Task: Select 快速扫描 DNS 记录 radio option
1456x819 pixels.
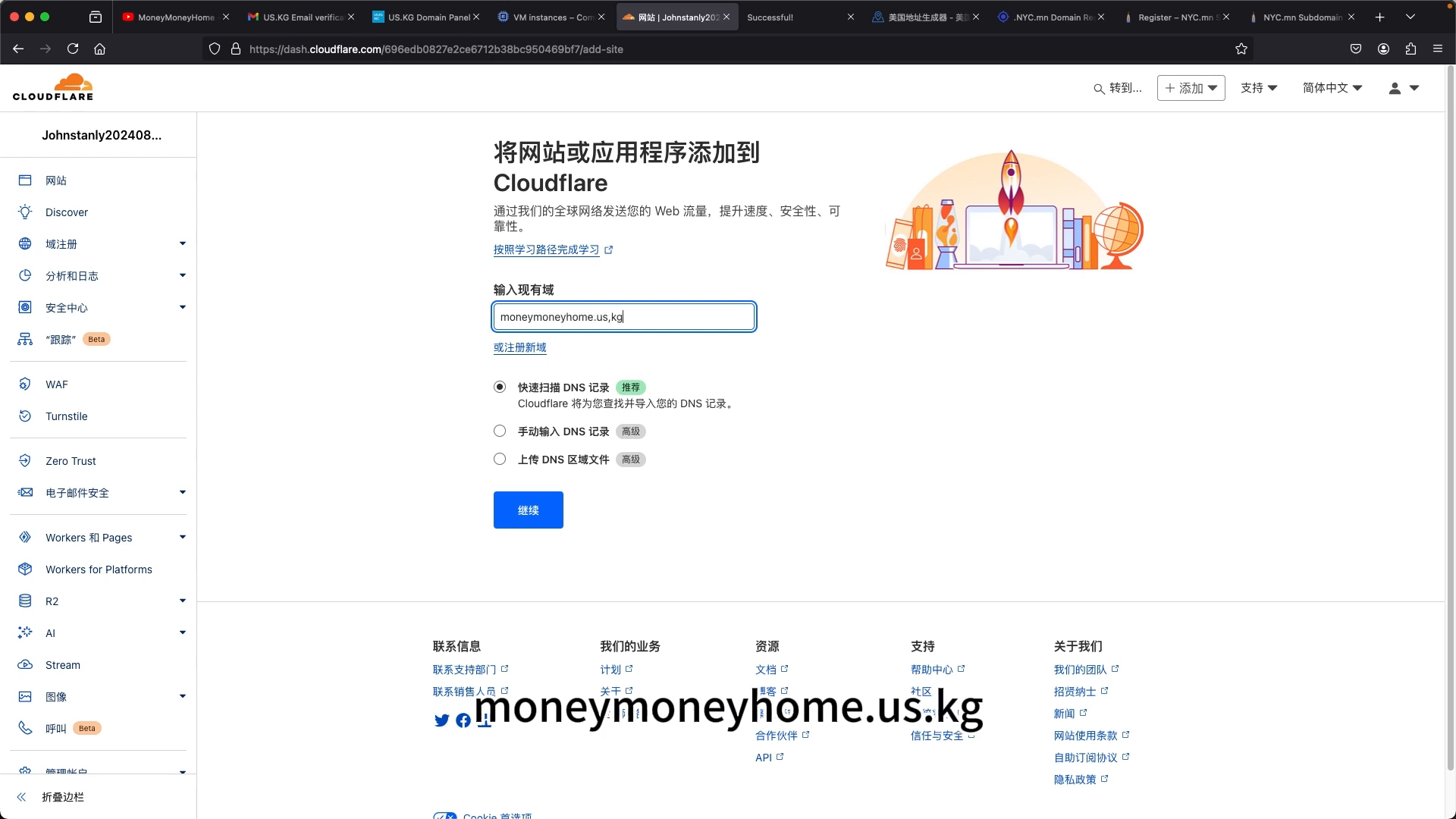Action: (500, 387)
